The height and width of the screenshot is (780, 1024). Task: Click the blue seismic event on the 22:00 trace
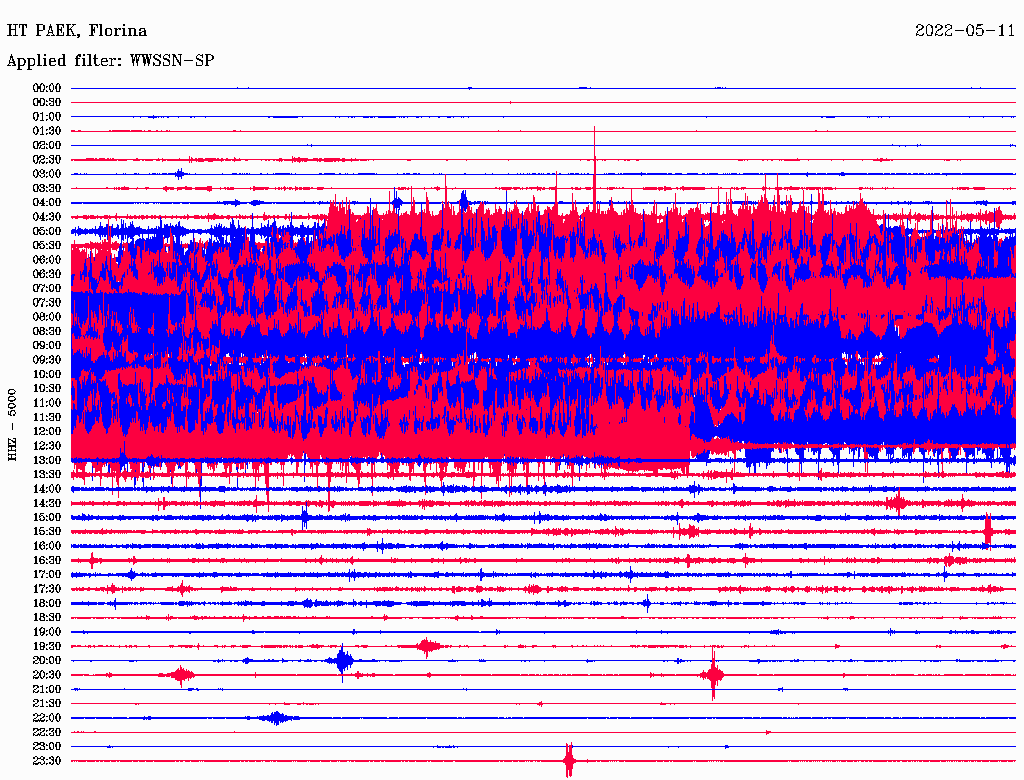tap(276, 718)
